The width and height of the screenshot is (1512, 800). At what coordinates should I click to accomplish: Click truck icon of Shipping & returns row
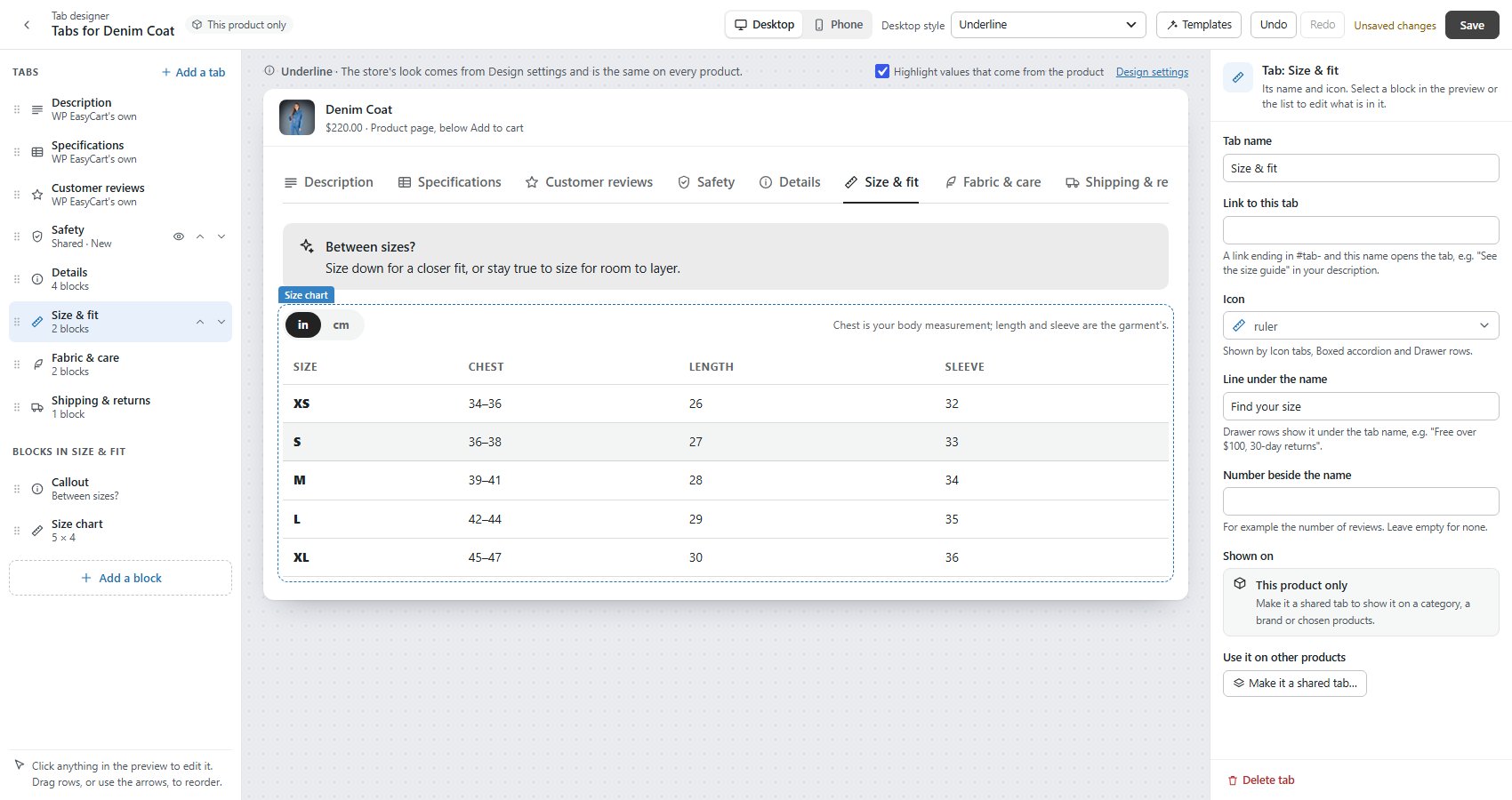coord(37,407)
